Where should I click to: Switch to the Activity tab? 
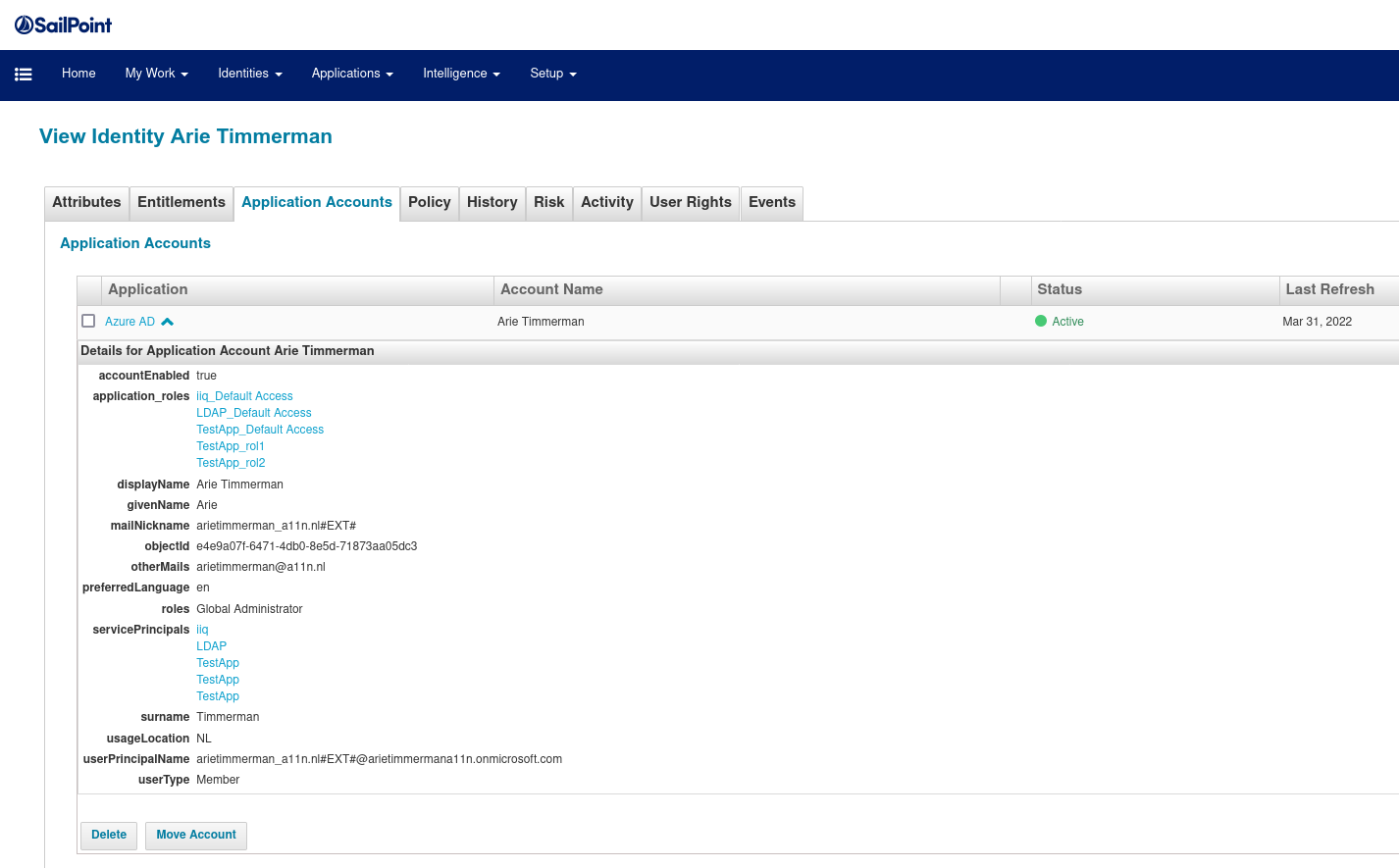coord(607,202)
